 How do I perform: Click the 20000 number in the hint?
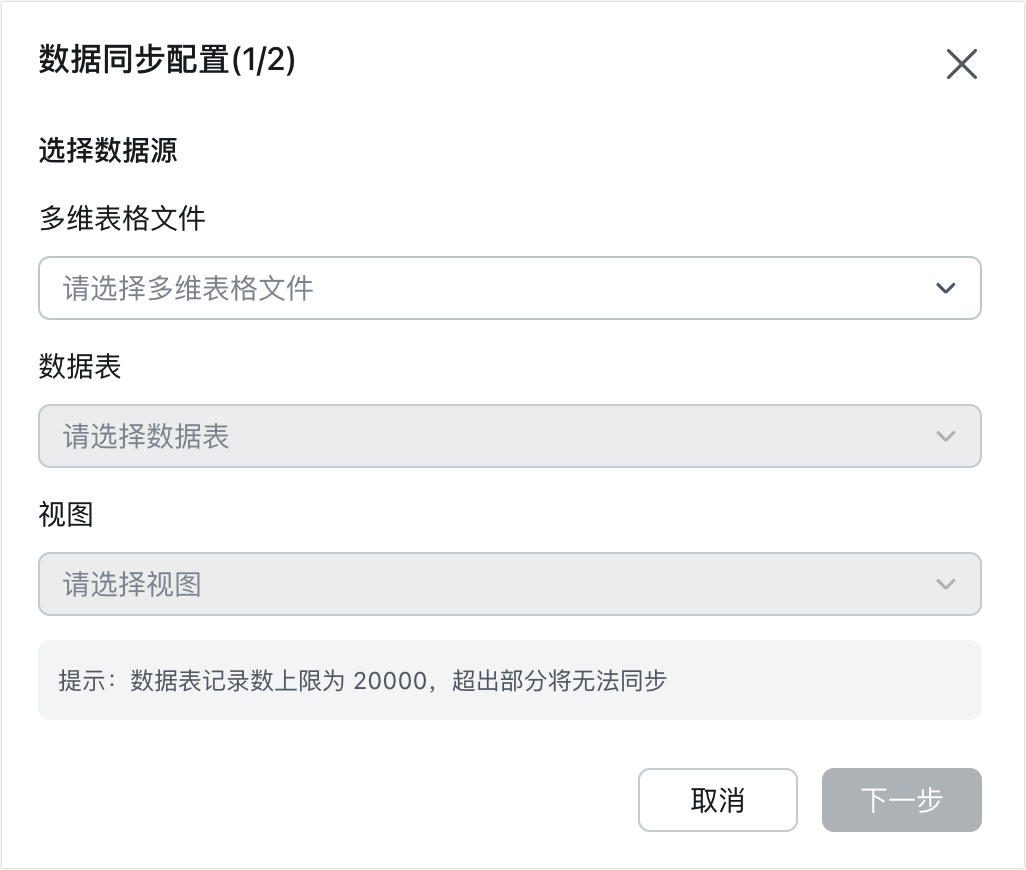[x=391, y=681]
